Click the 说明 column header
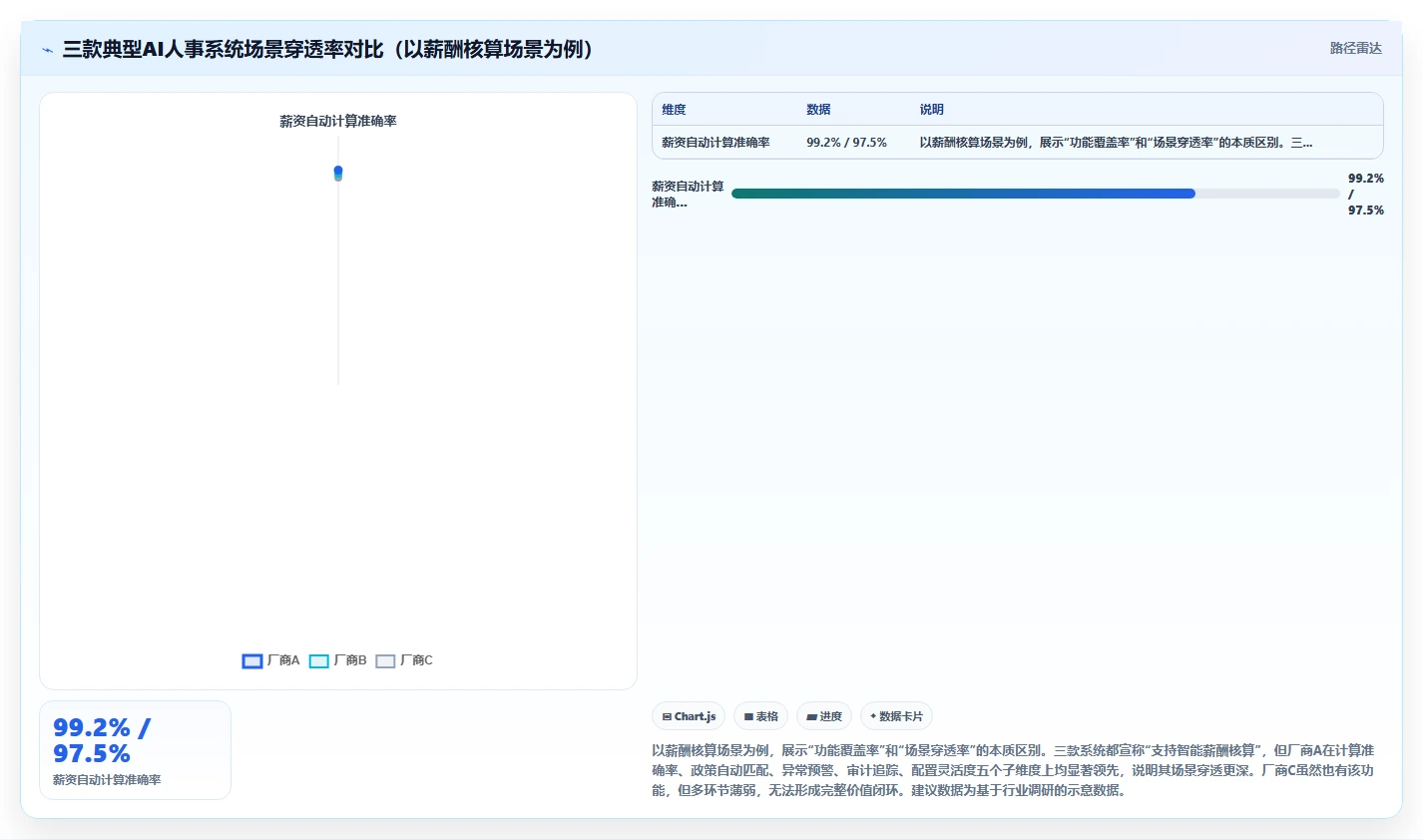The height and width of the screenshot is (840, 1423). (x=932, y=110)
